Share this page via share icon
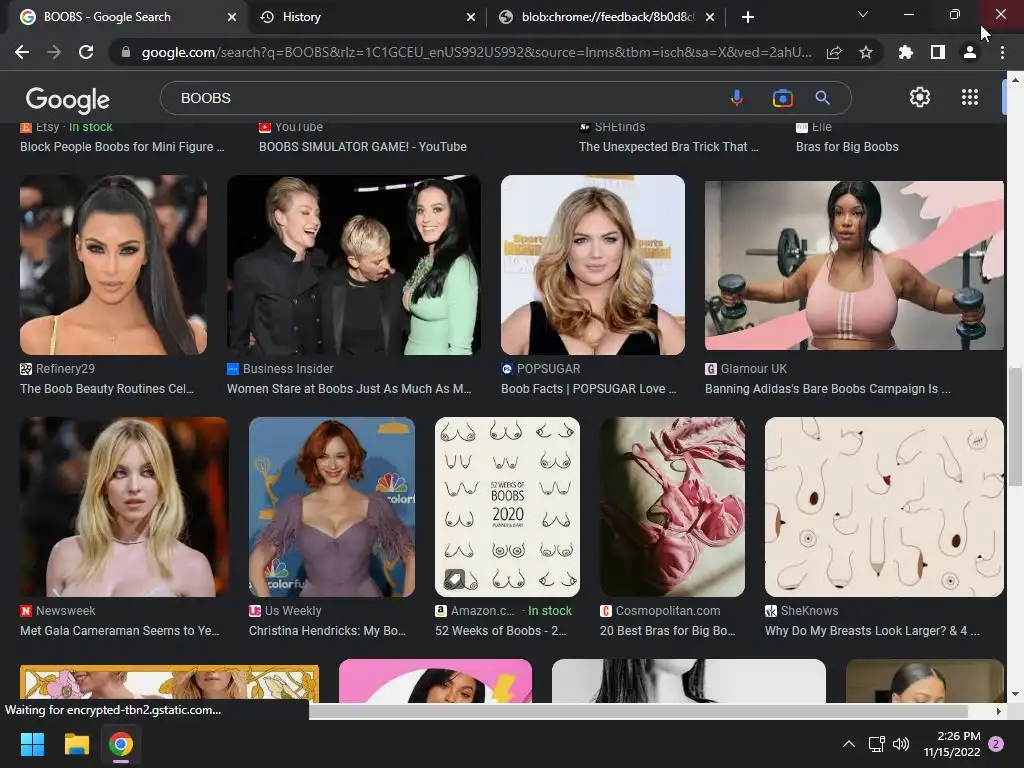Screen dimensions: 1024x768 (834, 52)
